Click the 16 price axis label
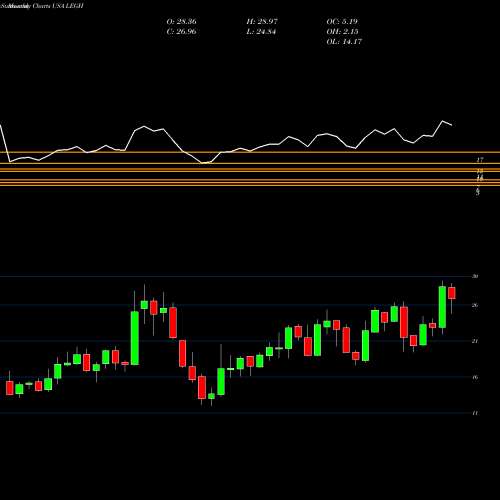This screenshot has width=500, height=500. click(x=475, y=377)
